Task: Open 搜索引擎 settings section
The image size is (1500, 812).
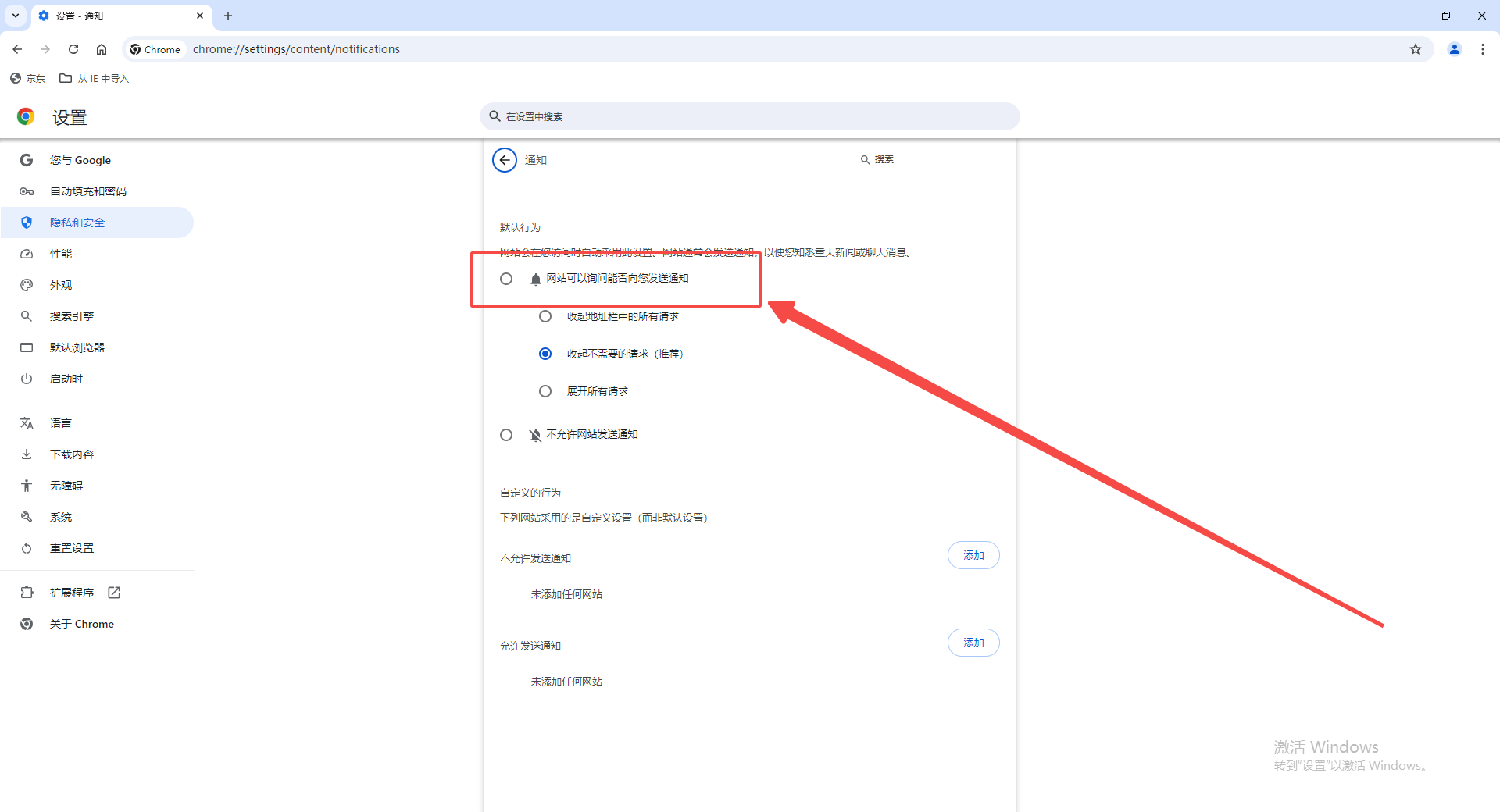Action: pyautogui.click(x=98, y=316)
